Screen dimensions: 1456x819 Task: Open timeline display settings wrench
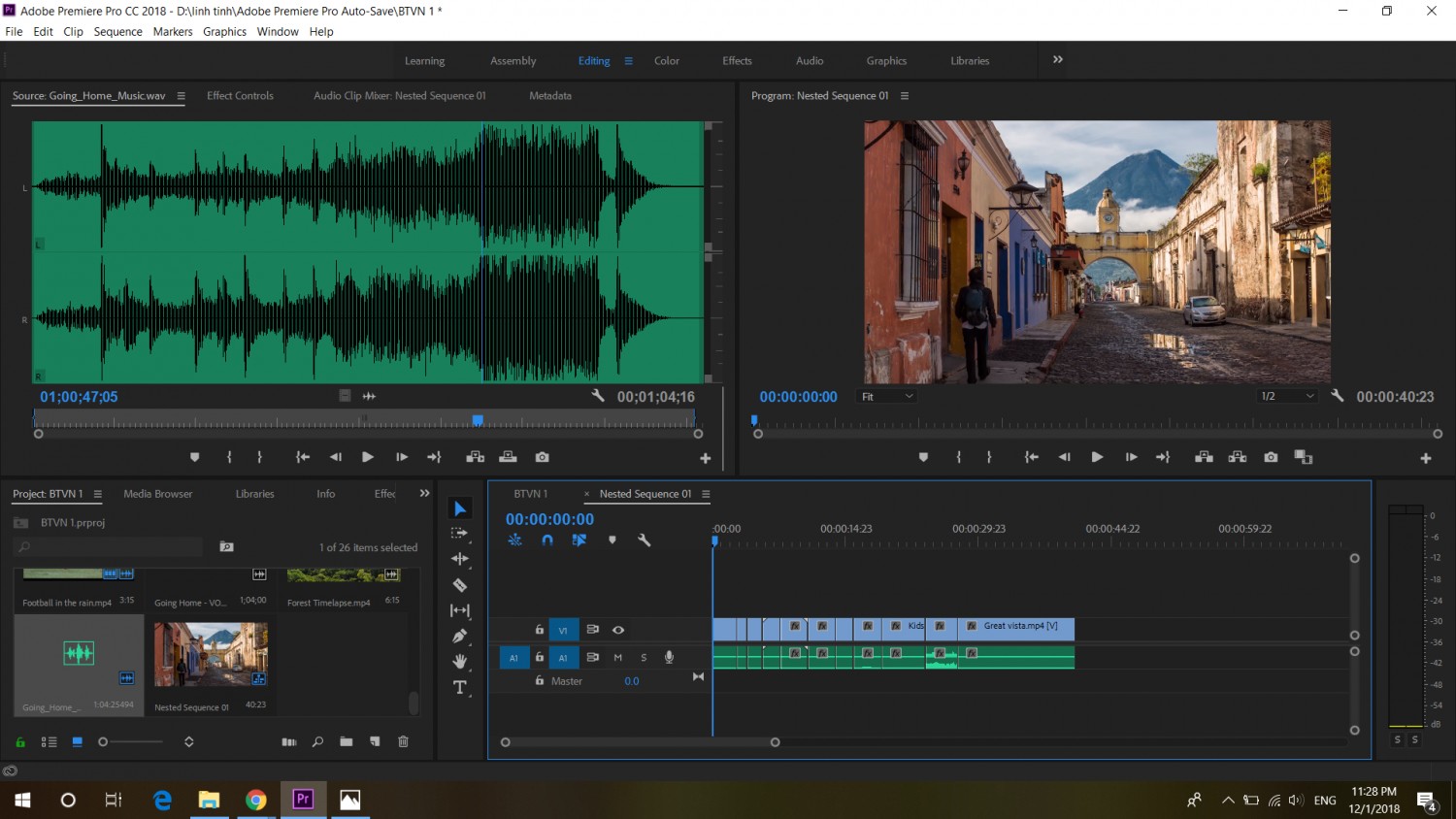644,541
